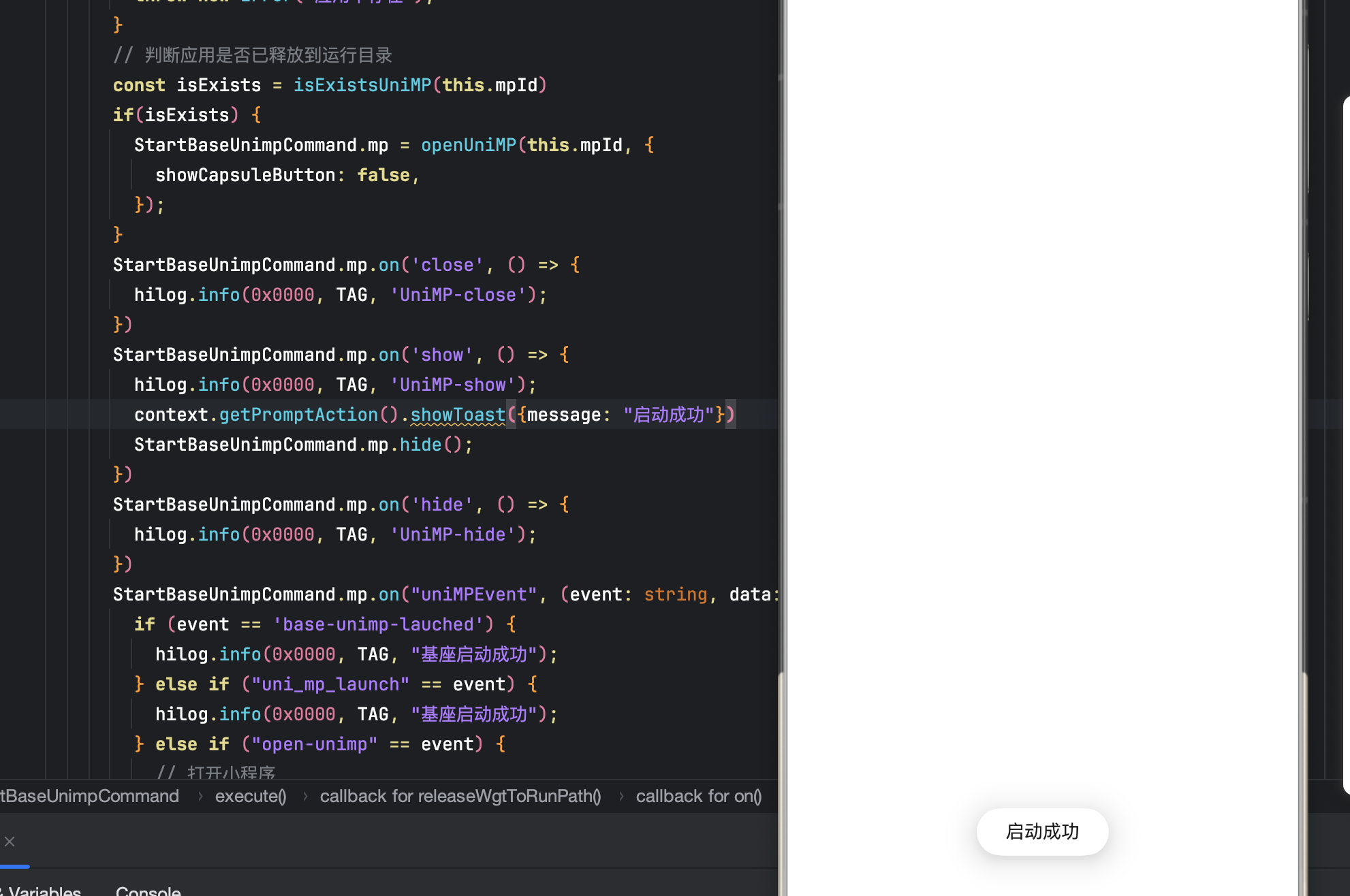Click chevron before the execute() breadcrumb
1350x896 pixels.
coord(200,796)
